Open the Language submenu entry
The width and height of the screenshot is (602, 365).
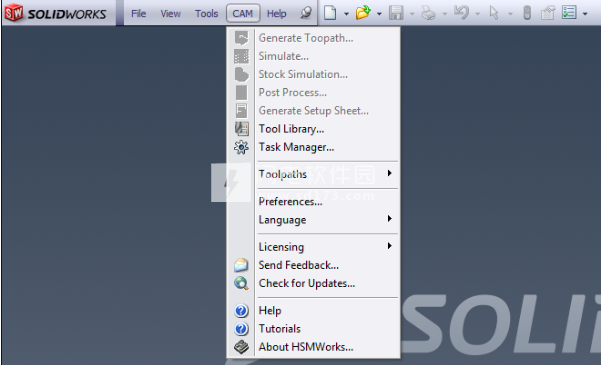(x=314, y=220)
